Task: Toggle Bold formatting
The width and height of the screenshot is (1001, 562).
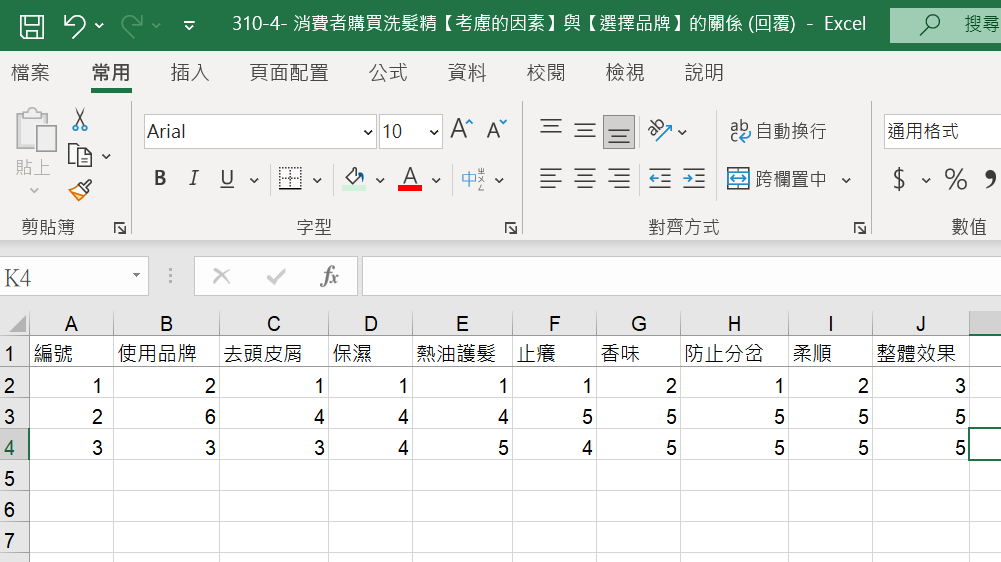Action: point(160,179)
